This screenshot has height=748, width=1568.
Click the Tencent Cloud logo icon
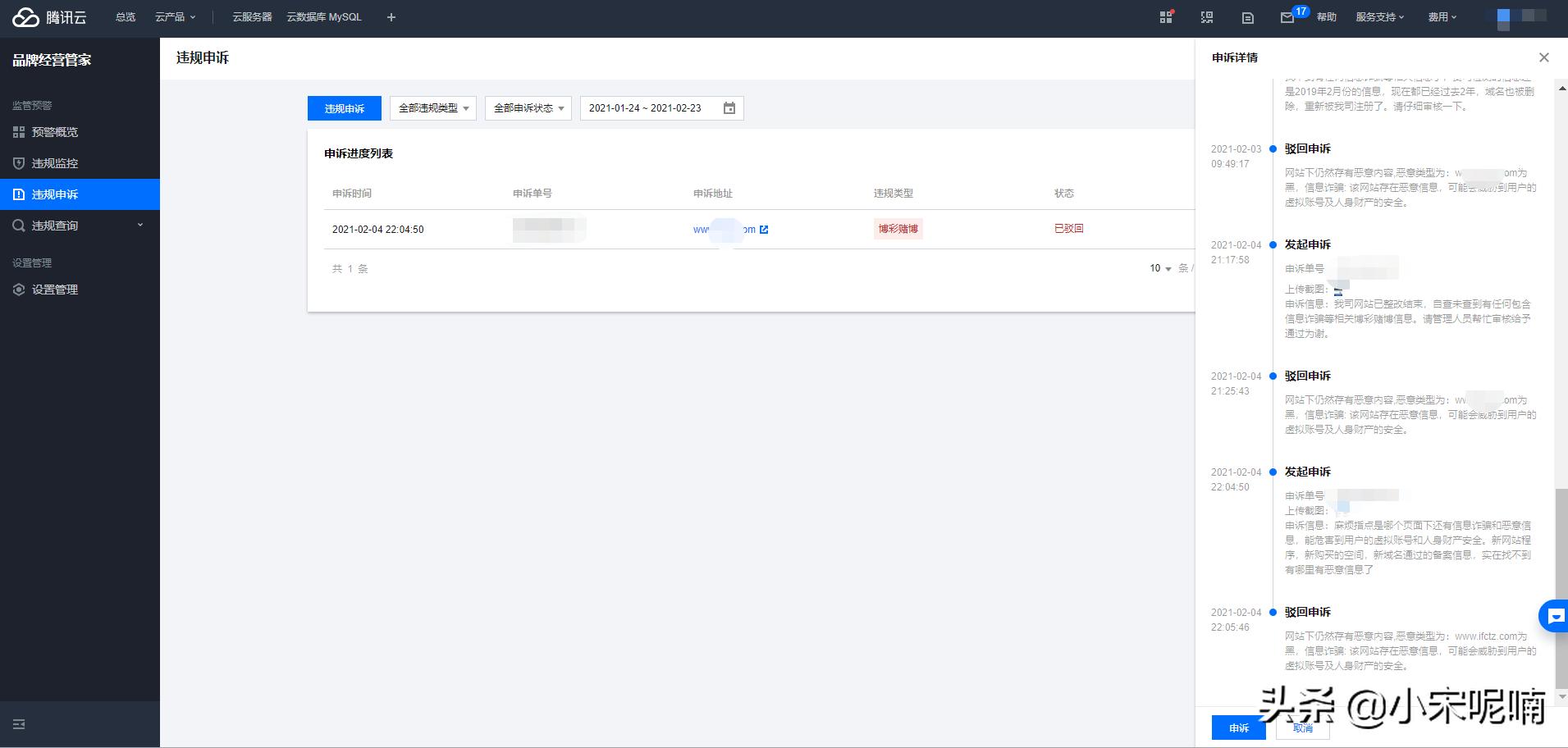(x=25, y=17)
